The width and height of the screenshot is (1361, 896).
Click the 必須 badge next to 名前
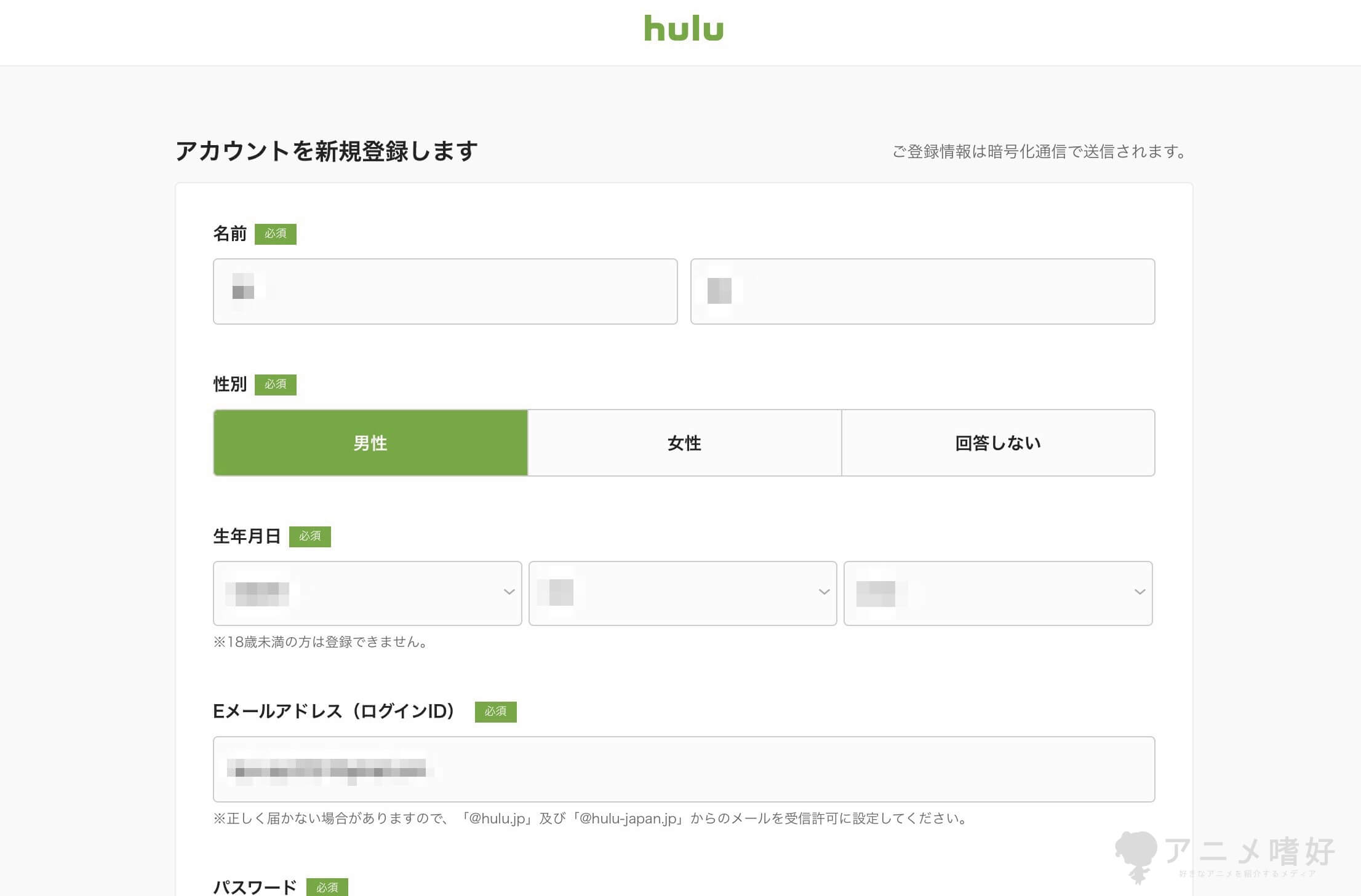coord(276,234)
